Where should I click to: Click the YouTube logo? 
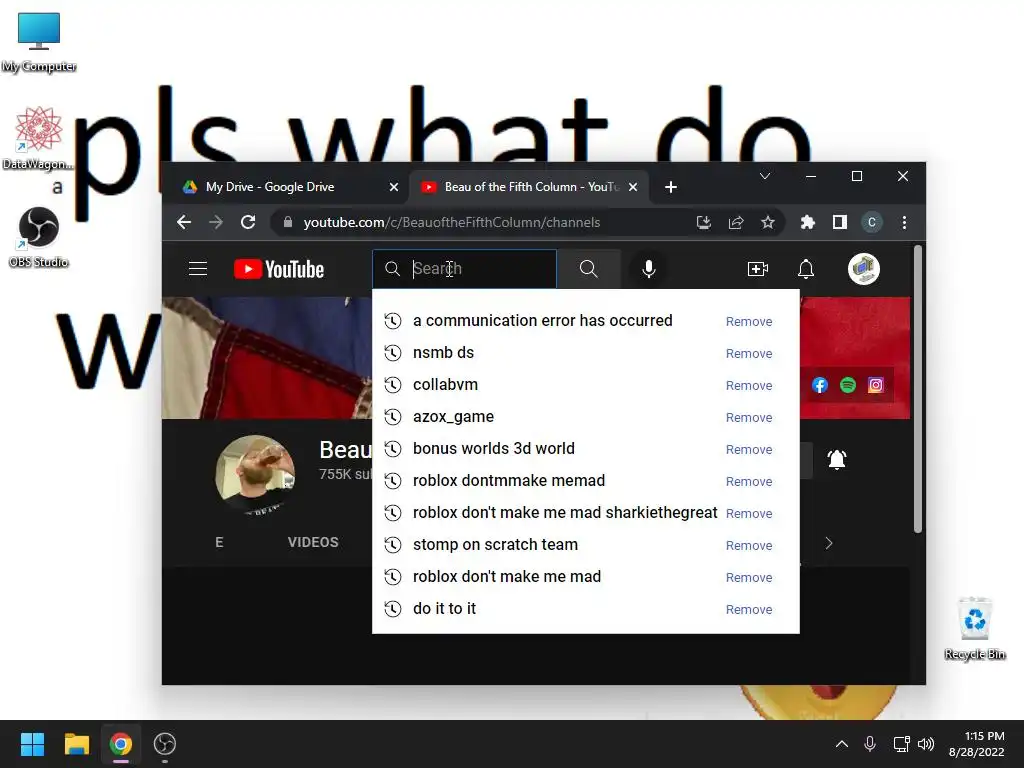[279, 269]
